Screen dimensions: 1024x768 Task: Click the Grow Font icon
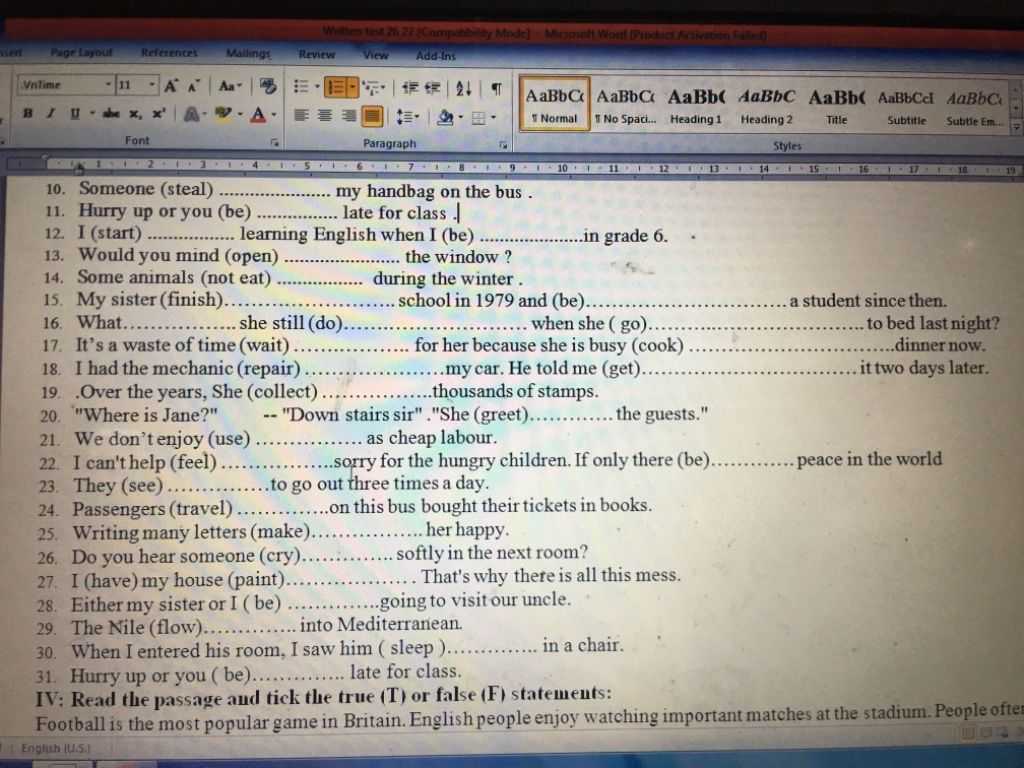170,86
